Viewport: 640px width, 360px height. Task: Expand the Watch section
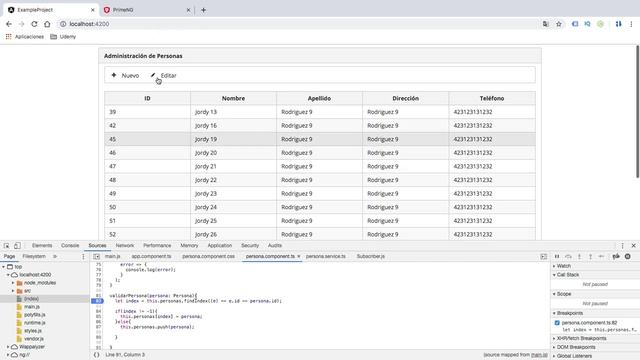click(563, 266)
